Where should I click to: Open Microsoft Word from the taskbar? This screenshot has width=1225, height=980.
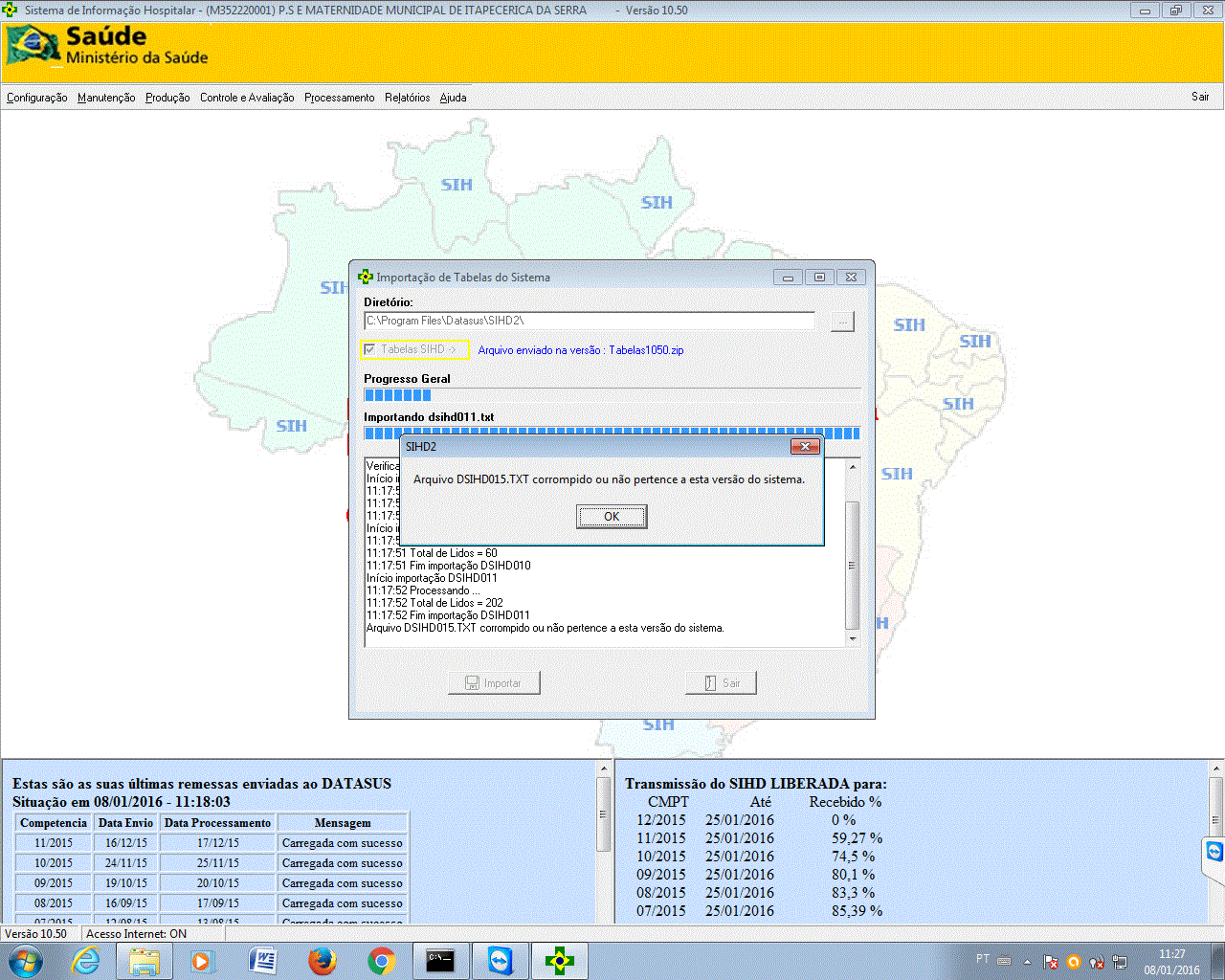[x=263, y=961]
